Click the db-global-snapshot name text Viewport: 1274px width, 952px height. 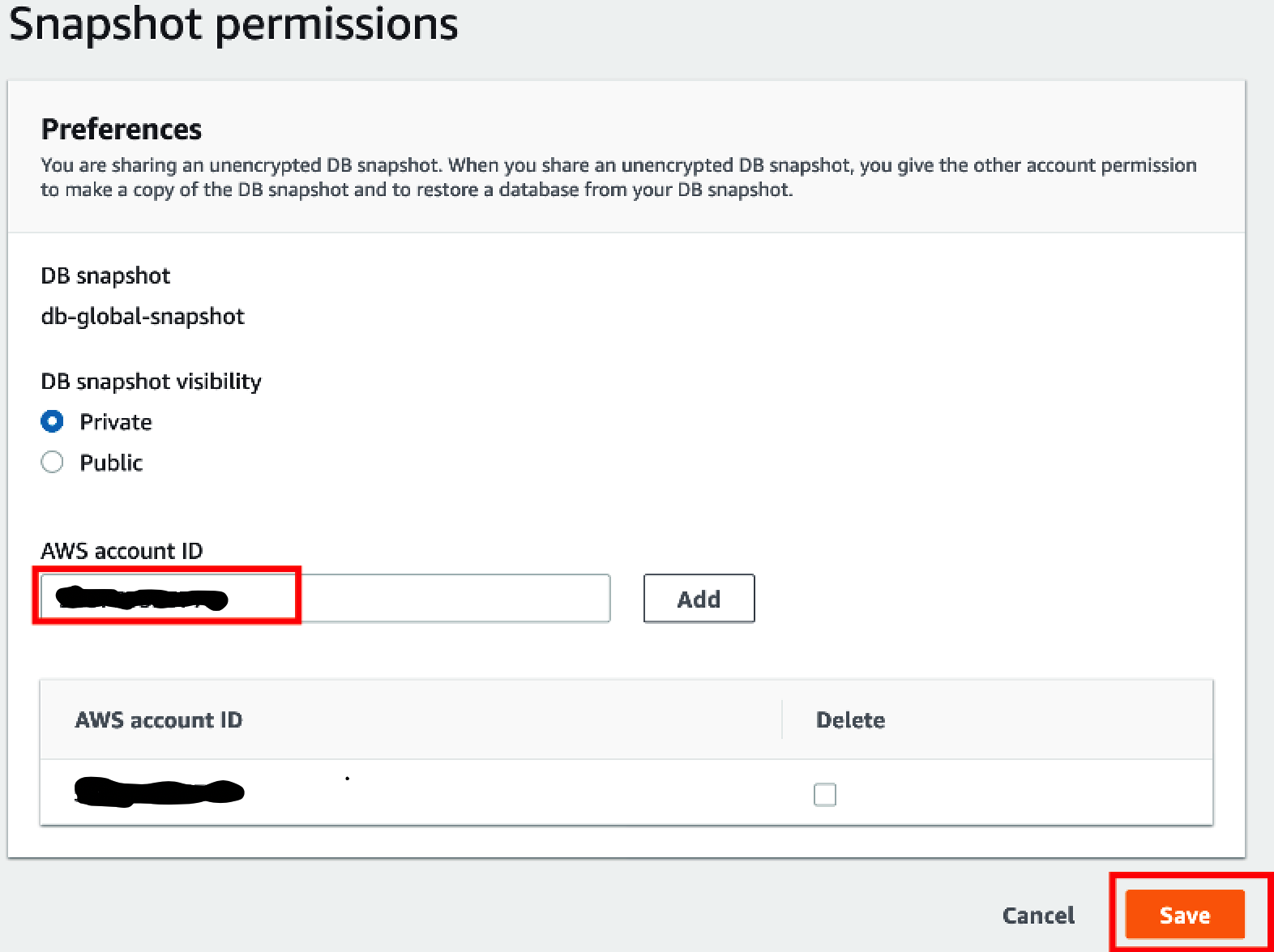pyautogui.click(x=143, y=316)
